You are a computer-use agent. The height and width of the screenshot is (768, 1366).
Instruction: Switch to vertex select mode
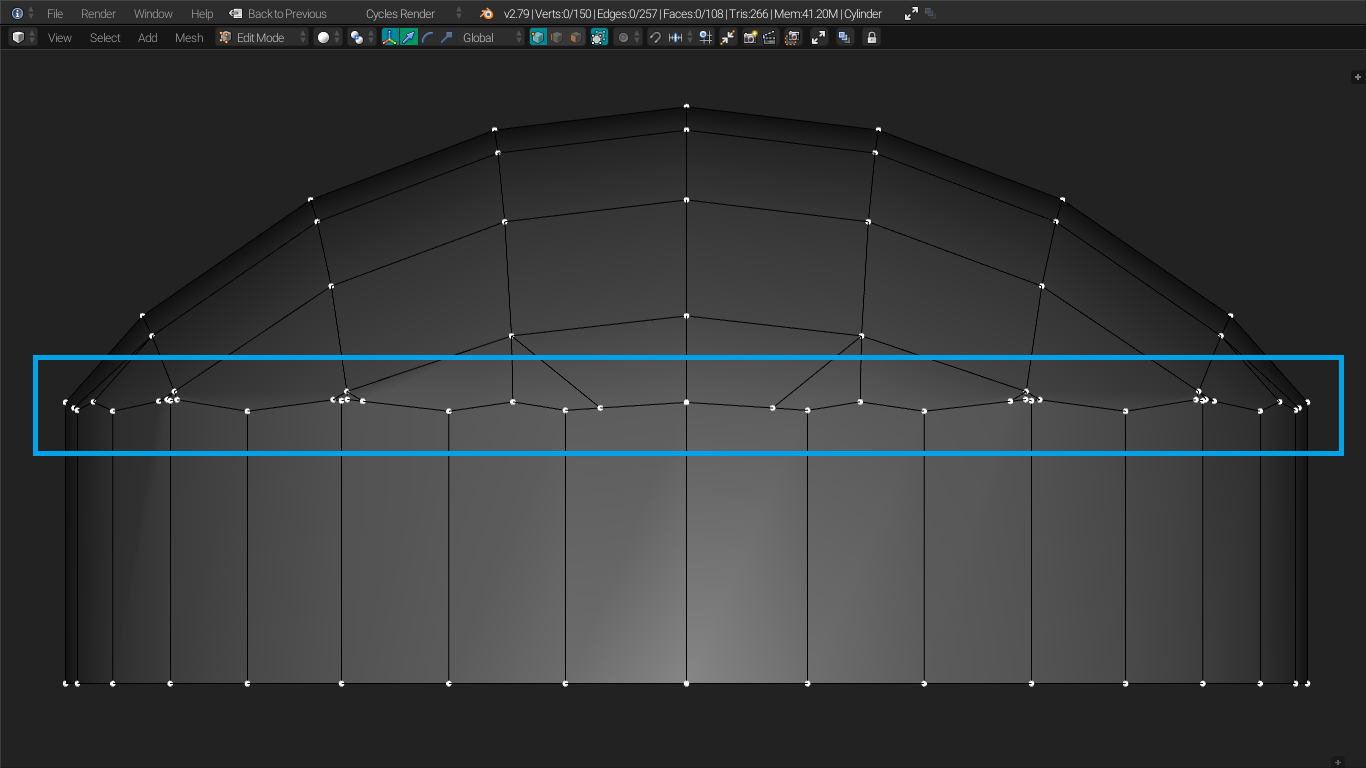tap(538, 37)
